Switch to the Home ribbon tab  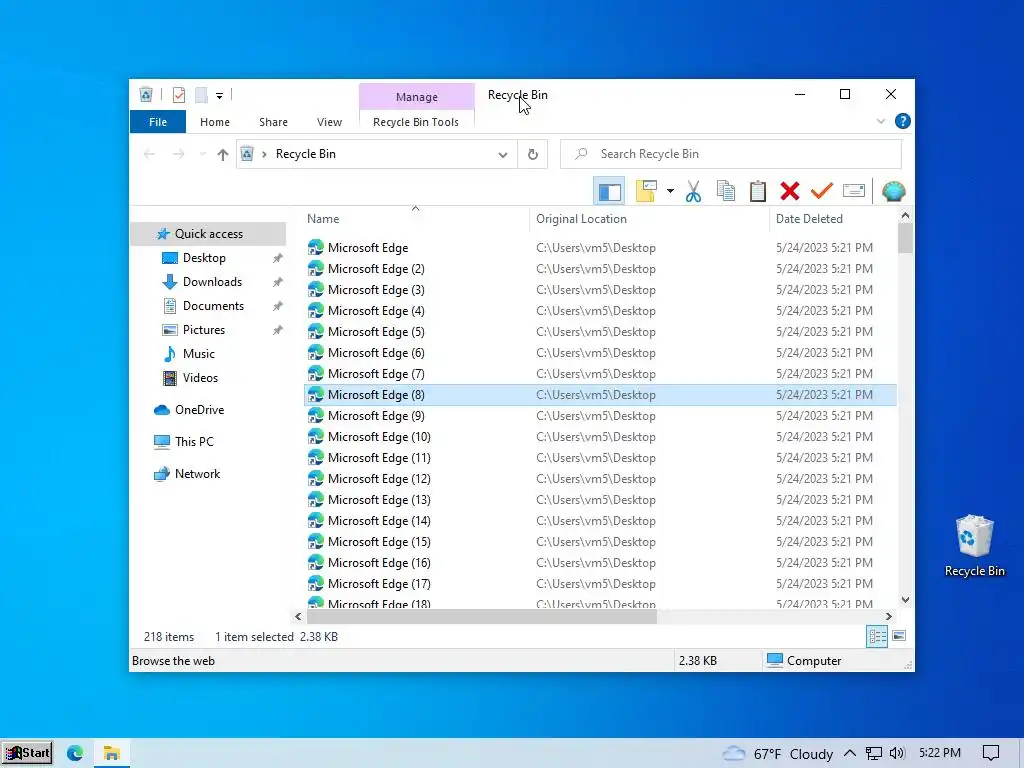(215, 122)
